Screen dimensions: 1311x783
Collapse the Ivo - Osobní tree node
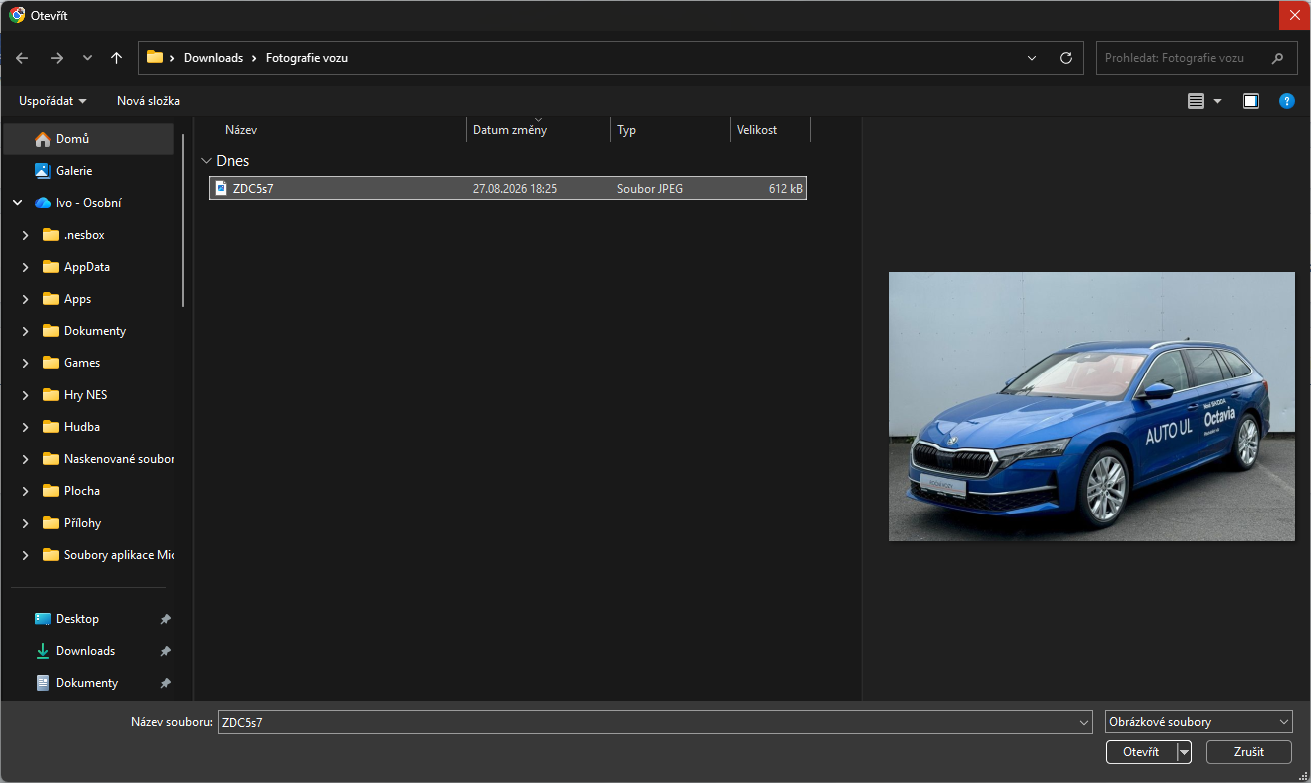(x=17, y=203)
